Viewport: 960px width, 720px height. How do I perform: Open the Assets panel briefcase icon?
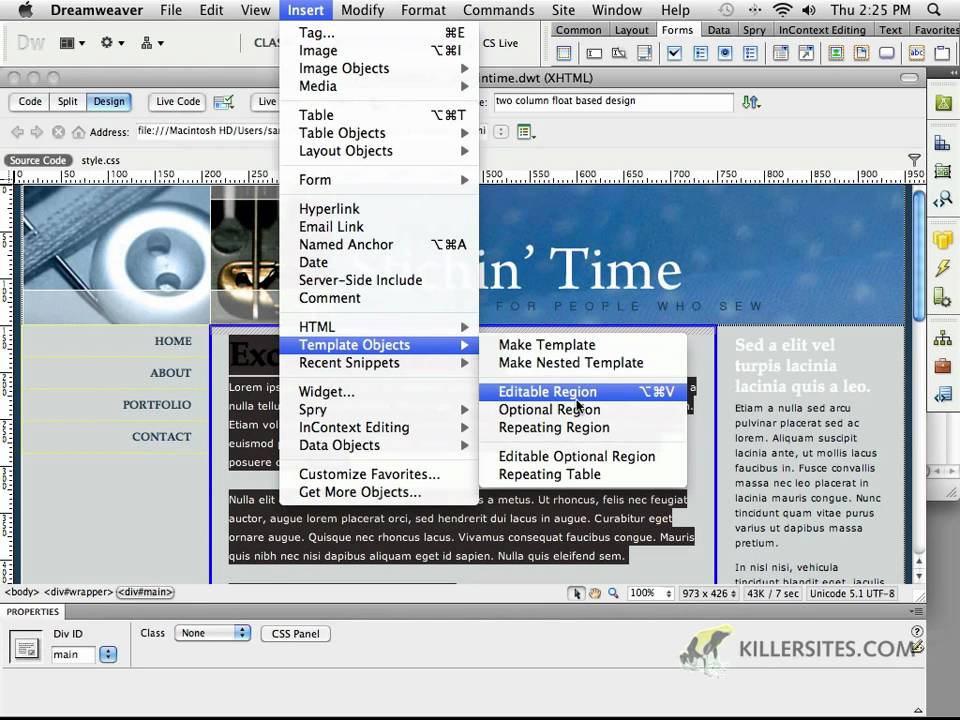click(943, 366)
